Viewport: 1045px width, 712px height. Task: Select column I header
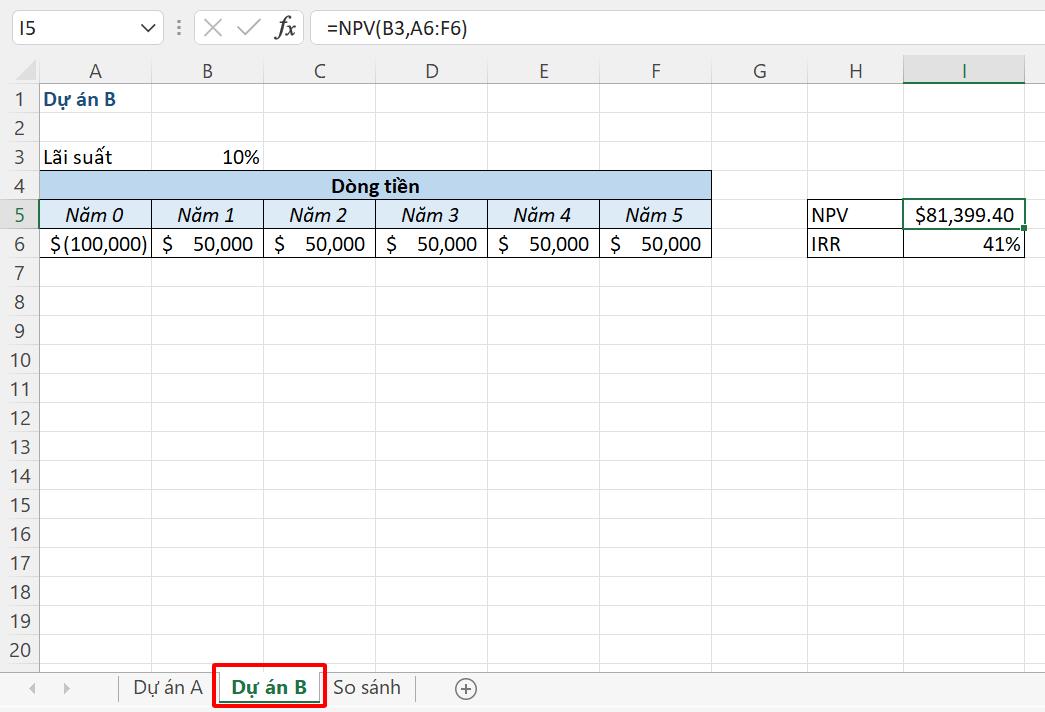tap(964, 71)
